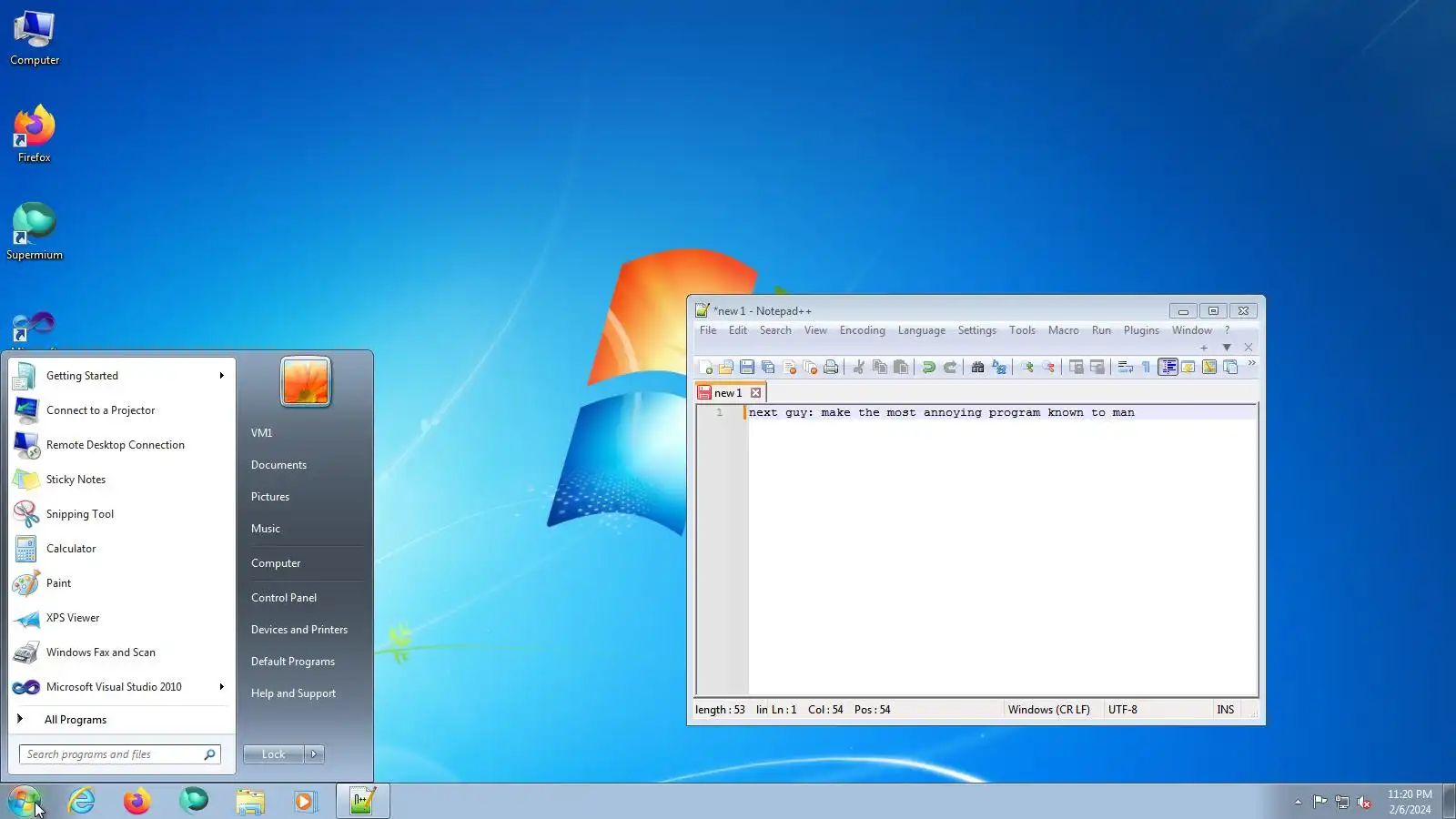The height and width of the screenshot is (819, 1456).
Task: Expand the toolbar overflow chevron
Action: (x=1251, y=363)
